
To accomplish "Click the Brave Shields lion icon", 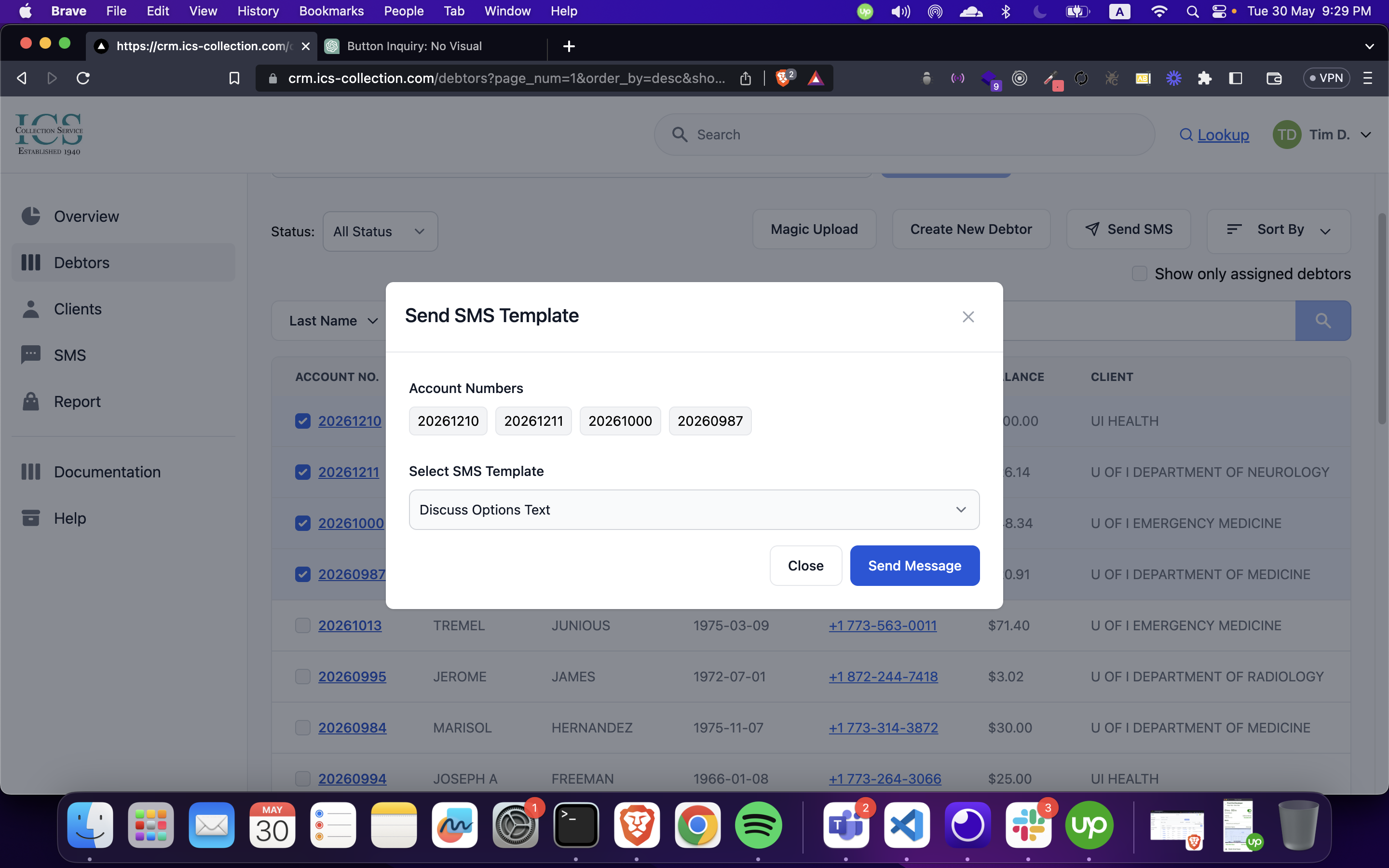I will [782, 78].
